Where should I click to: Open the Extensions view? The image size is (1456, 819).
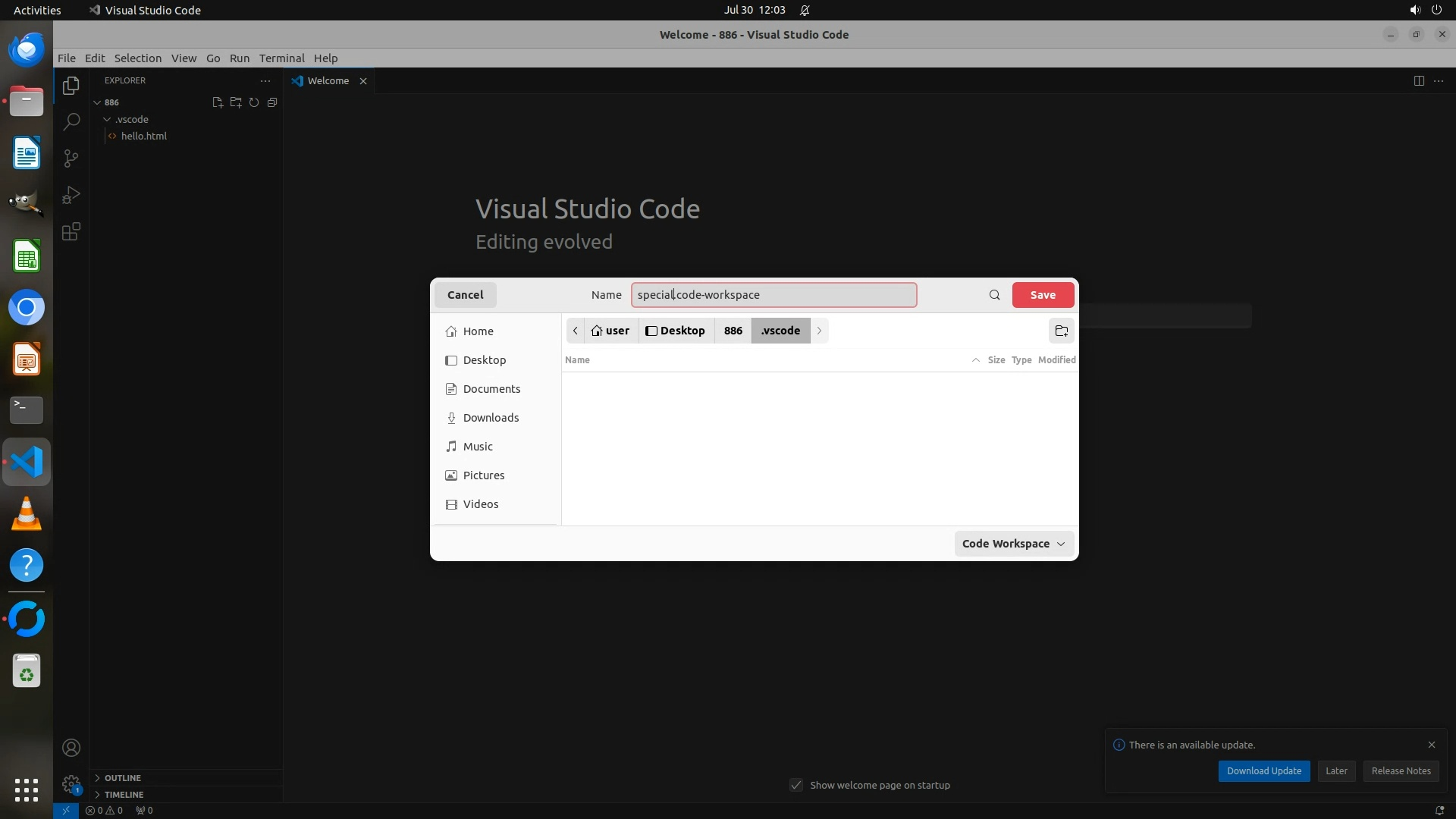point(71,231)
